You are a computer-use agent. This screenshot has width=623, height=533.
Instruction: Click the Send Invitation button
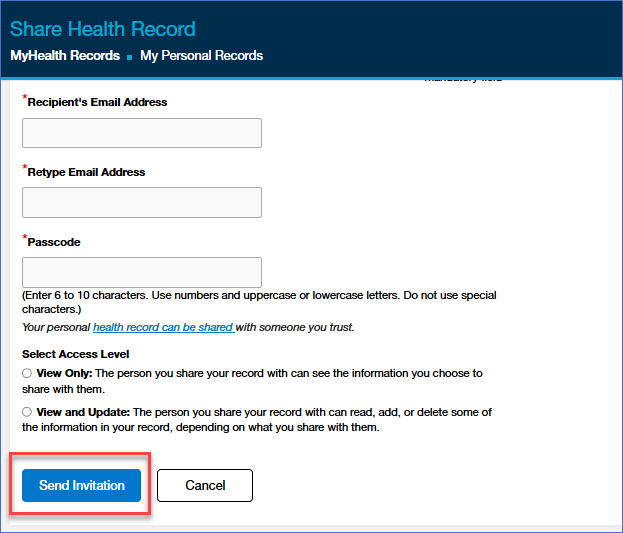[x=82, y=485]
